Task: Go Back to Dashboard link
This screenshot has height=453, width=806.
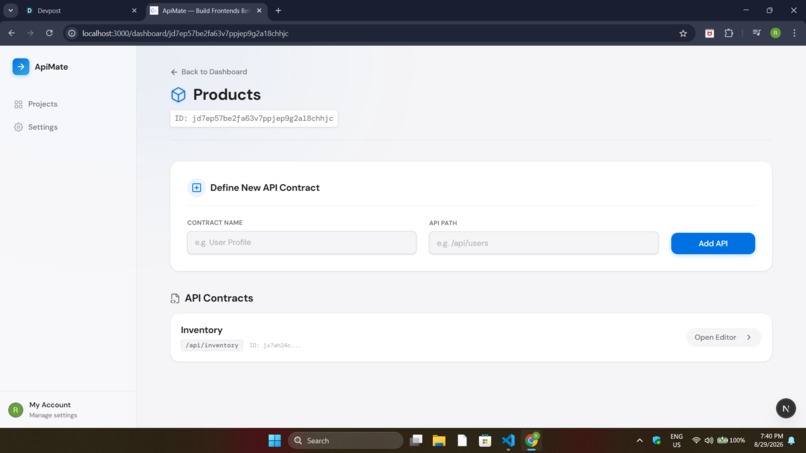Action: (x=209, y=72)
